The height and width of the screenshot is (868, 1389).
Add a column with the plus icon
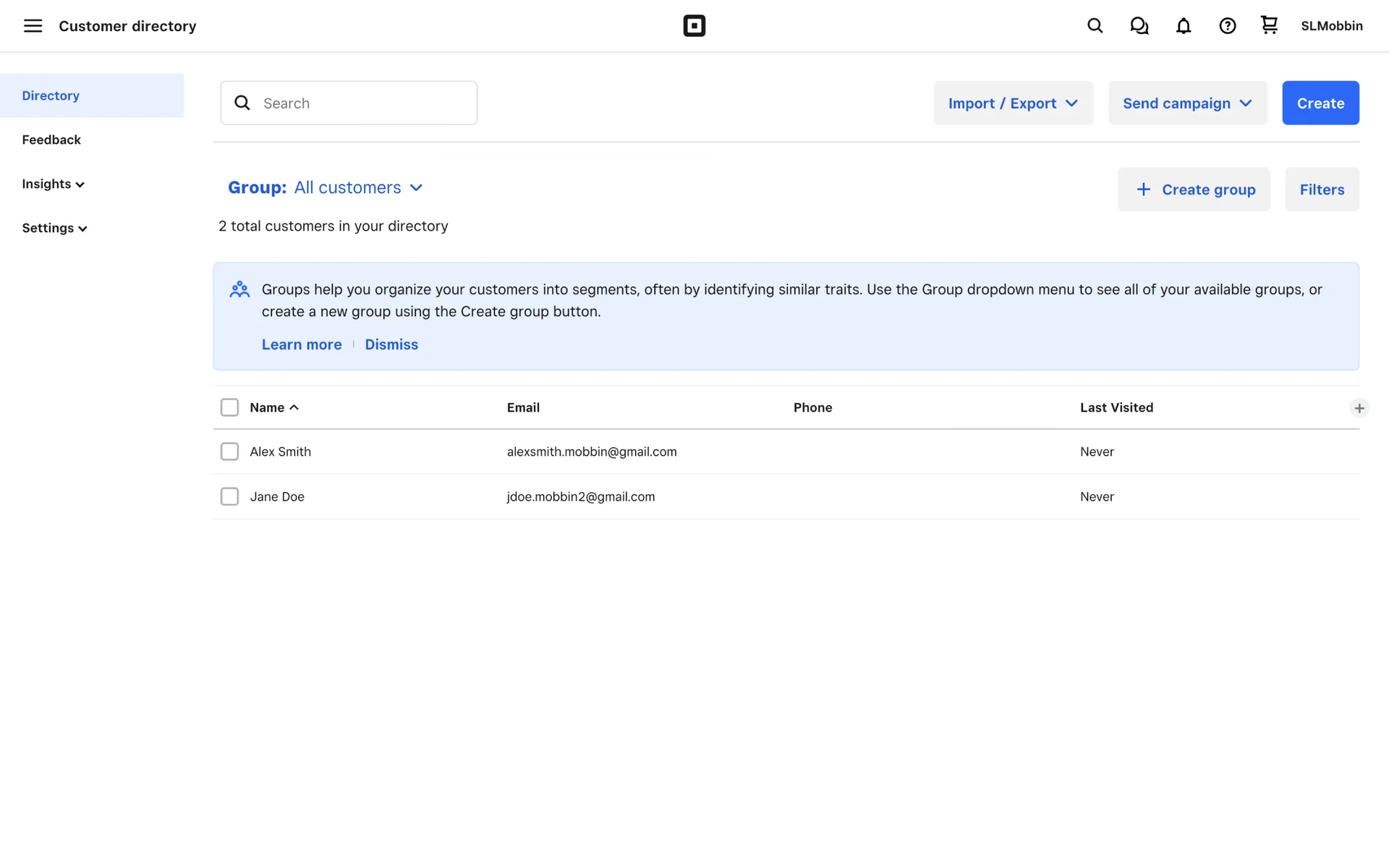1359,408
